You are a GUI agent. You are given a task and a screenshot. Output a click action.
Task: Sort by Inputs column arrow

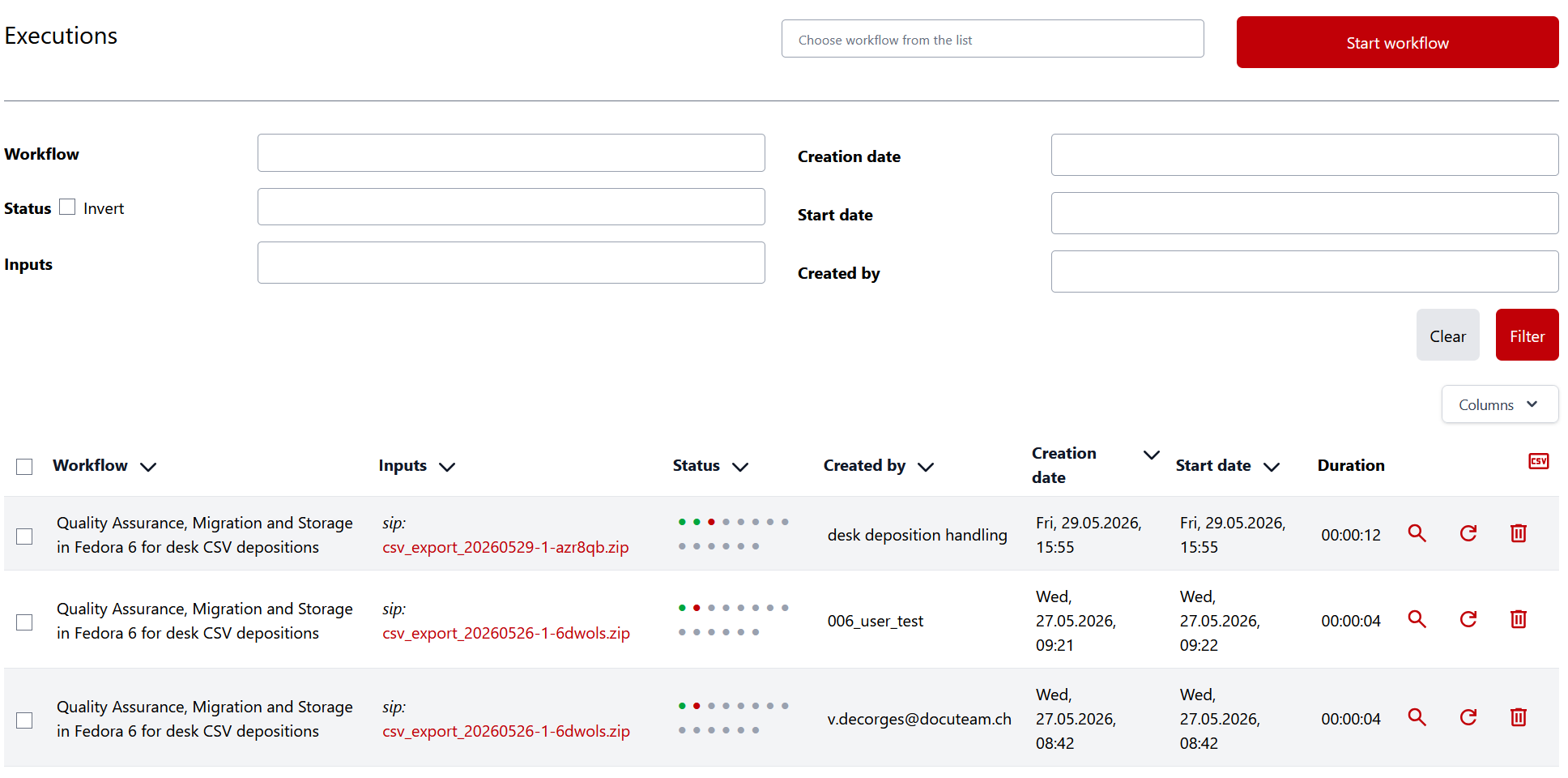click(x=447, y=467)
